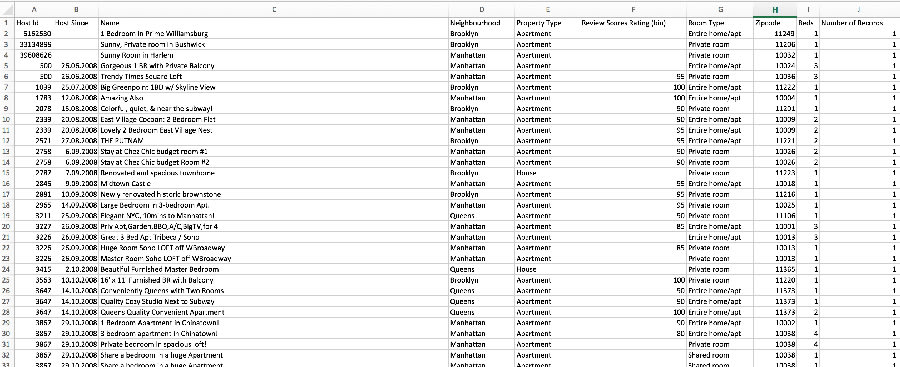Select 'Lovely 2 Bedroom East Village Nest' cell
The width and height of the screenshot is (900, 367).
click(274, 130)
